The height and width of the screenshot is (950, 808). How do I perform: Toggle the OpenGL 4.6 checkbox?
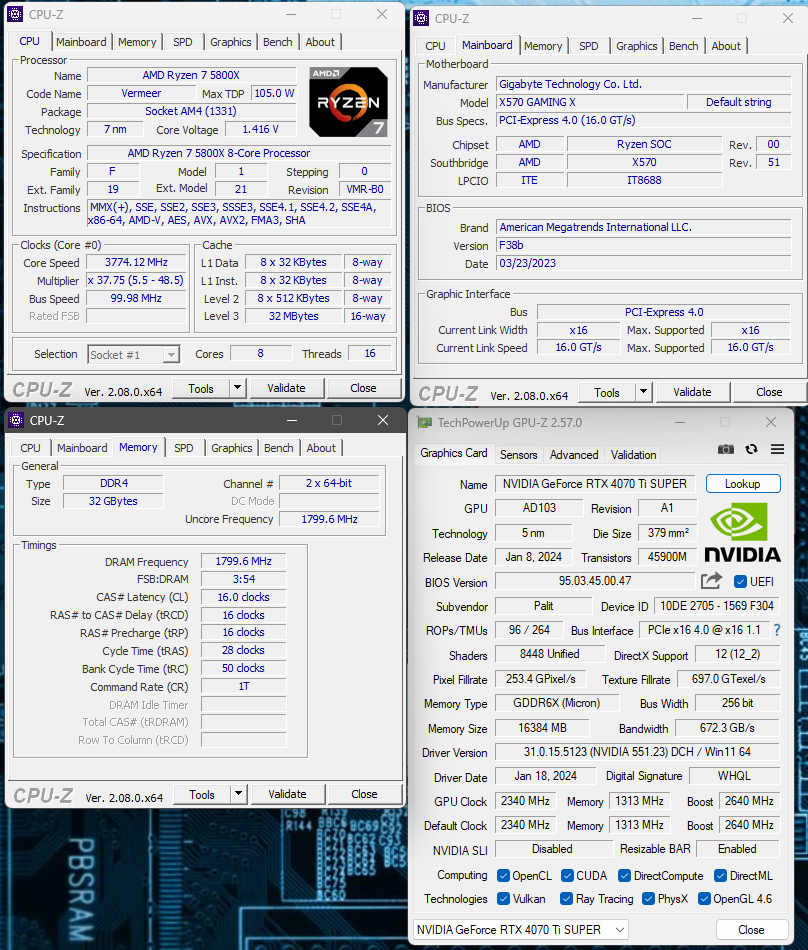pos(704,899)
